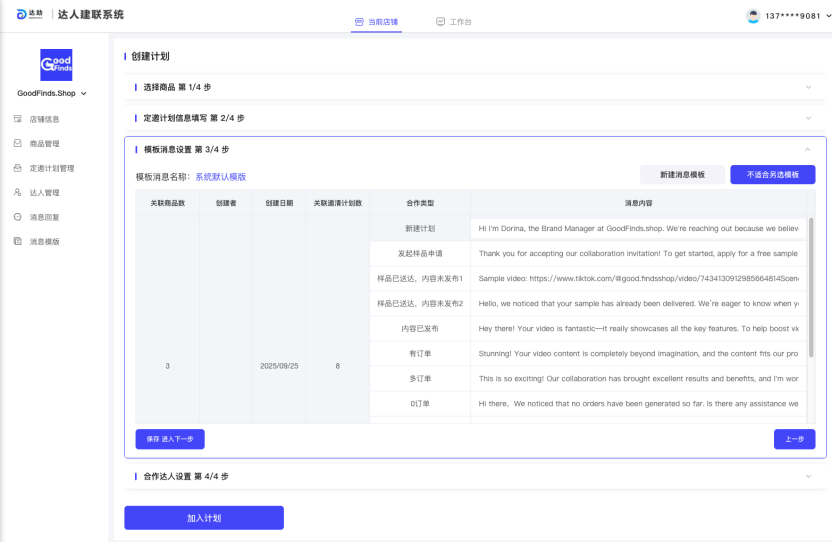Click the product management sidebar icon
Viewport: 832px width, 542px height.
17,144
